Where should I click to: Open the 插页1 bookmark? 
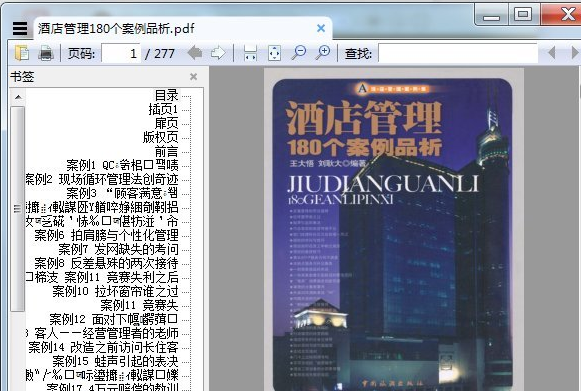[163, 109]
